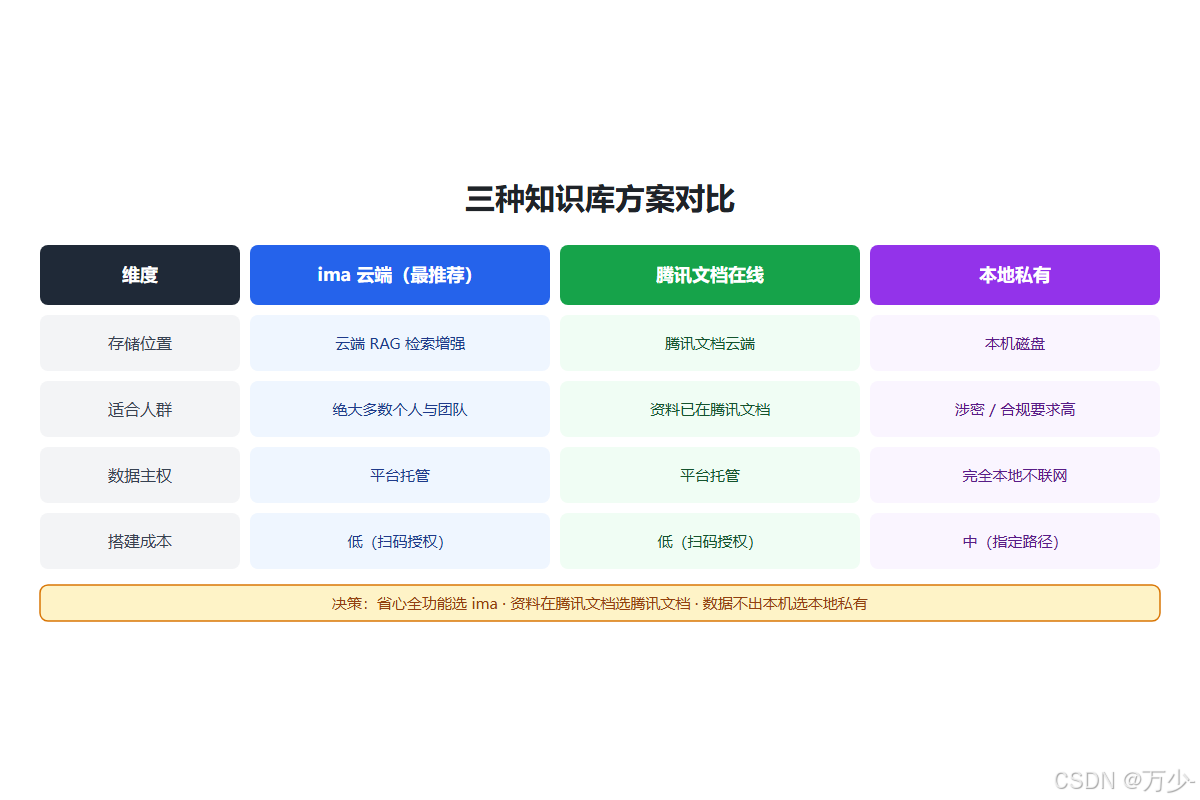
Task: Click the 涉密 / 合规要求高 cell
Action: pyautogui.click(x=1015, y=409)
